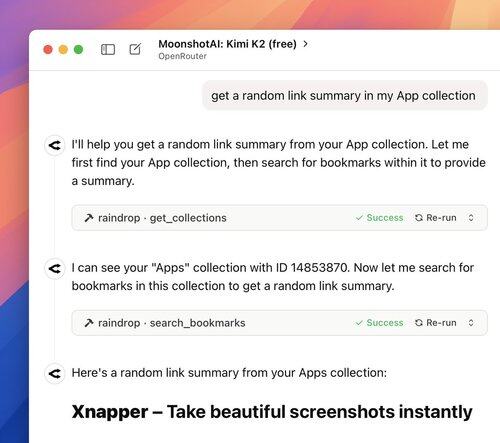Image resolution: width=500 pixels, height=443 pixels.
Task: Toggle the sidebar panel icon
Action: click(108, 49)
